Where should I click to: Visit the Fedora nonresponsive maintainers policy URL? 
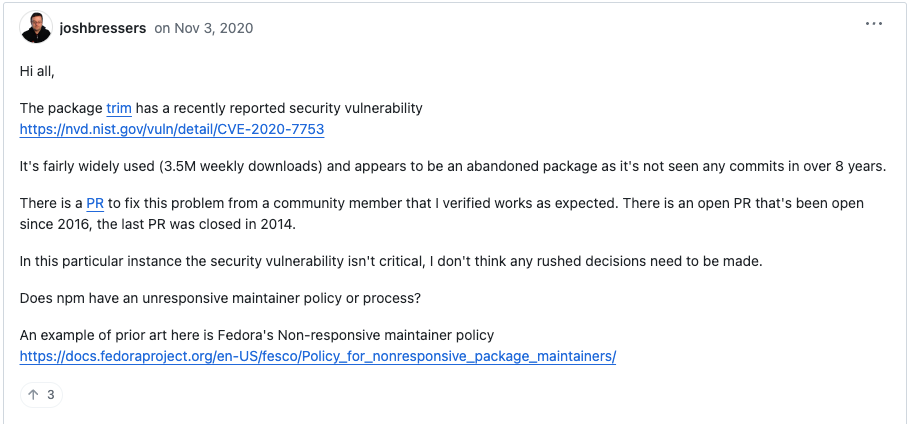click(318, 357)
